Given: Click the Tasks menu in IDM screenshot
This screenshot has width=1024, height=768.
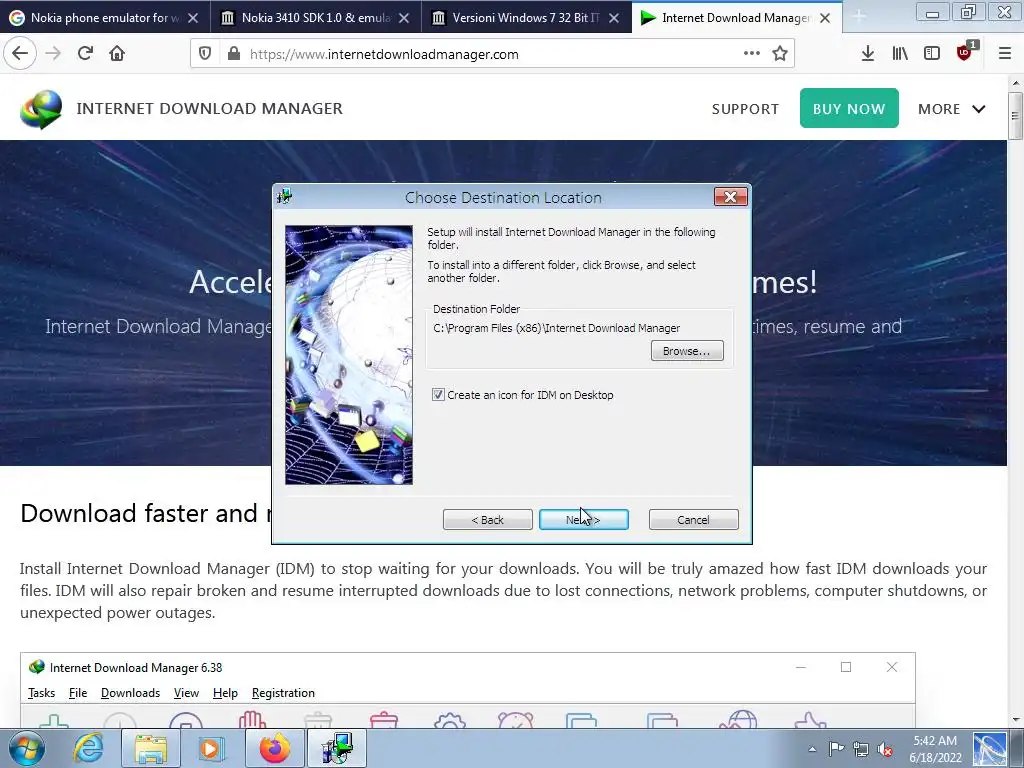Looking at the screenshot, I should pyautogui.click(x=41, y=693).
